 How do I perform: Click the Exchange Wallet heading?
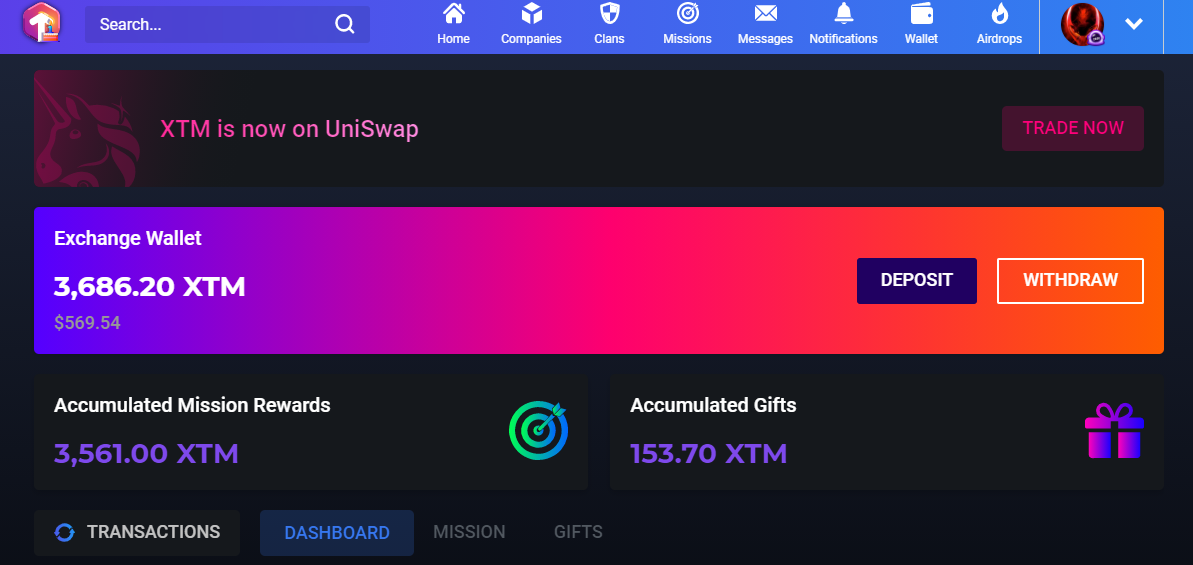pyautogui.click(x=128, y=238)
